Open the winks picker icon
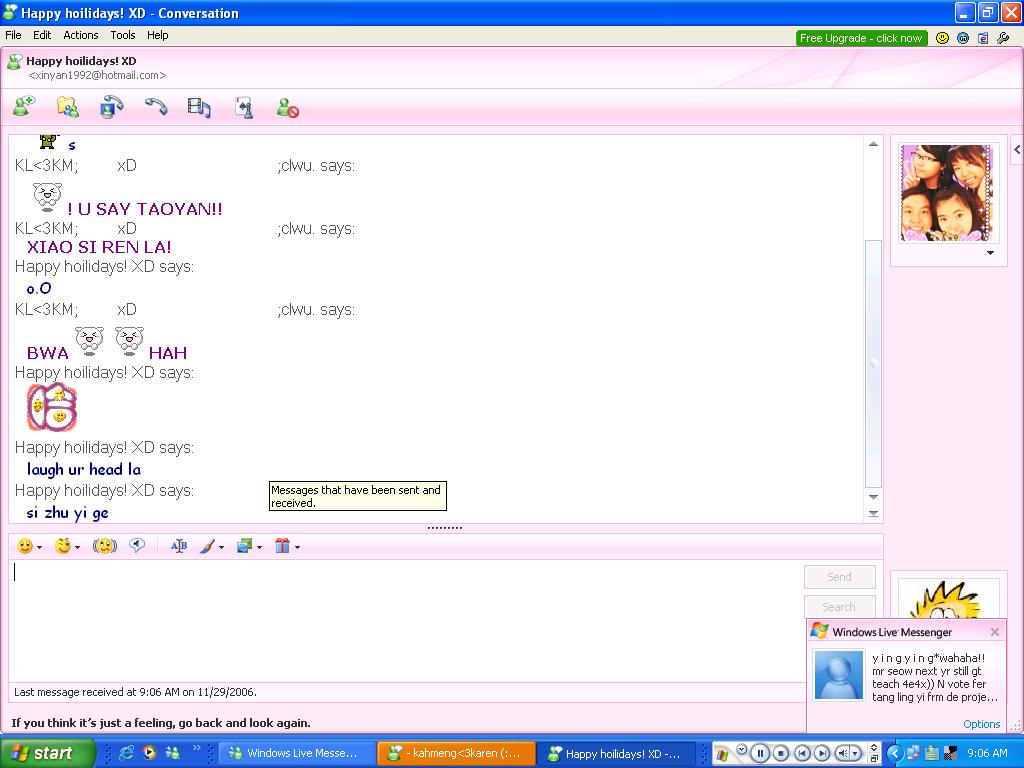This screenshot has width=1024, height=768. coord(63,546)
